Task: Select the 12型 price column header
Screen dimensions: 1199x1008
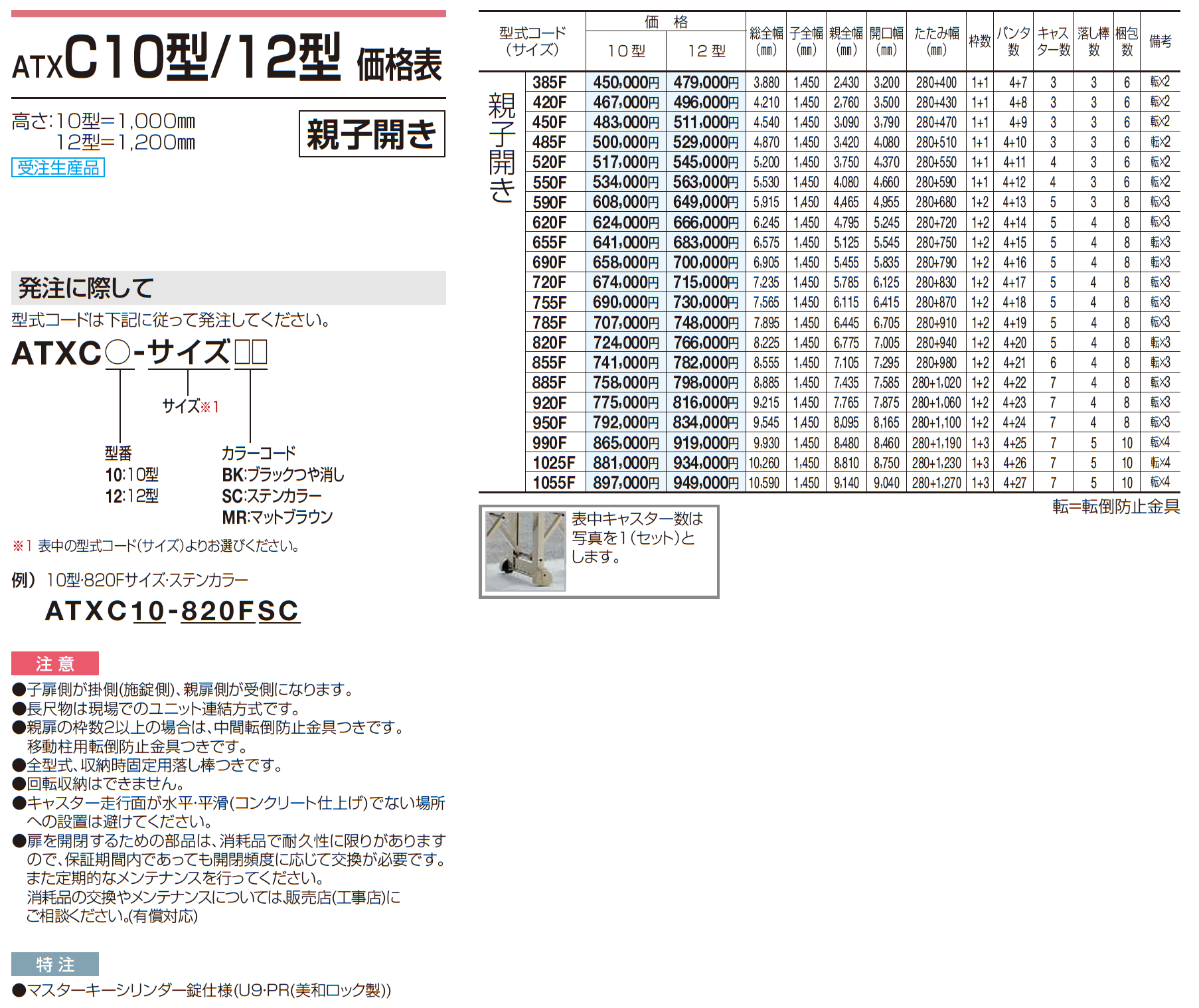Action: click(706, 51)
